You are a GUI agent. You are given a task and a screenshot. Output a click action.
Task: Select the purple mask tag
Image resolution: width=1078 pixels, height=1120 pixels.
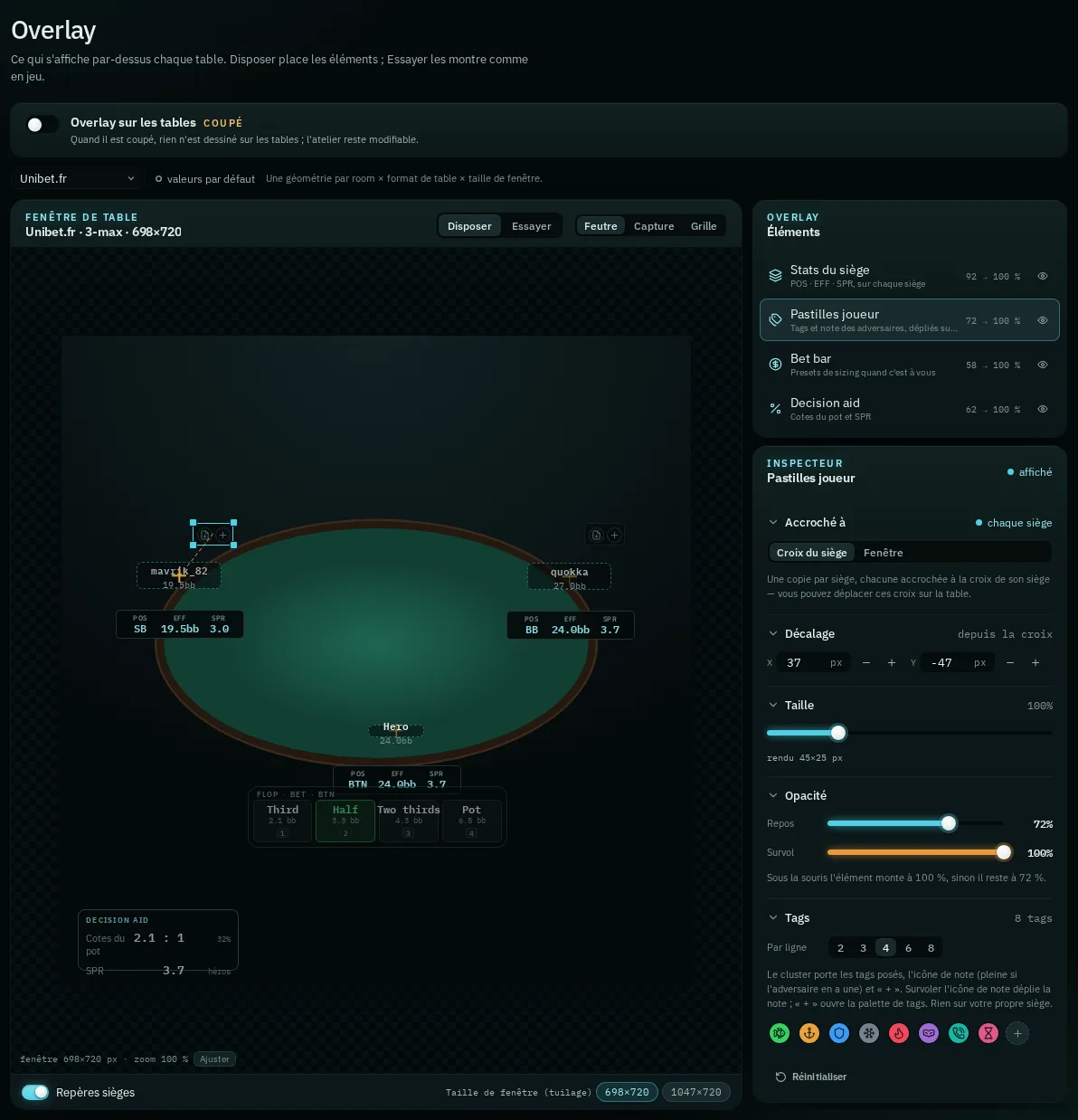click(929, 1033)
